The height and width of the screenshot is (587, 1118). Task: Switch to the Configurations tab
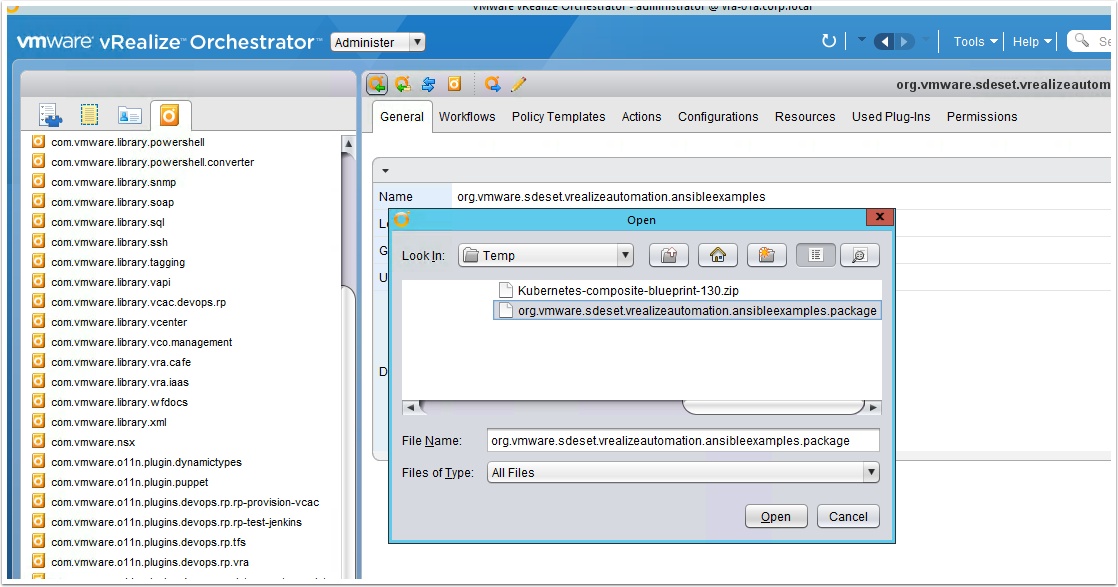click(x=718, y=116)
